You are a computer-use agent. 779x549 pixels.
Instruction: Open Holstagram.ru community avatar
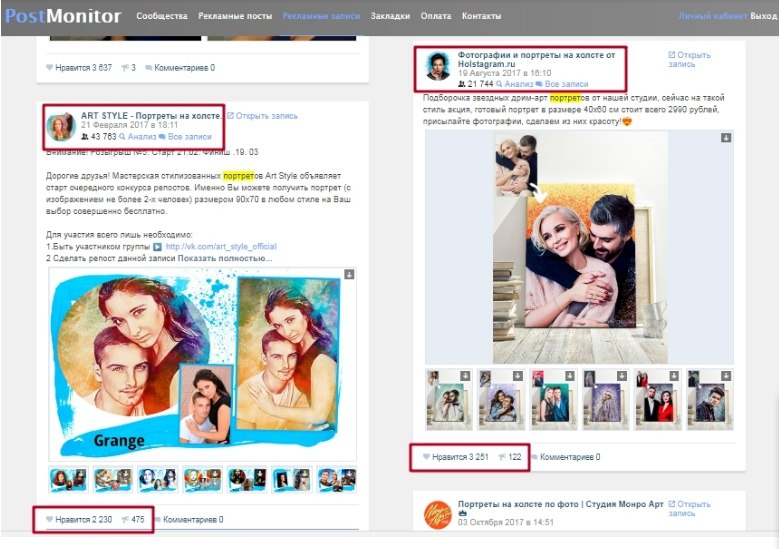438,66
